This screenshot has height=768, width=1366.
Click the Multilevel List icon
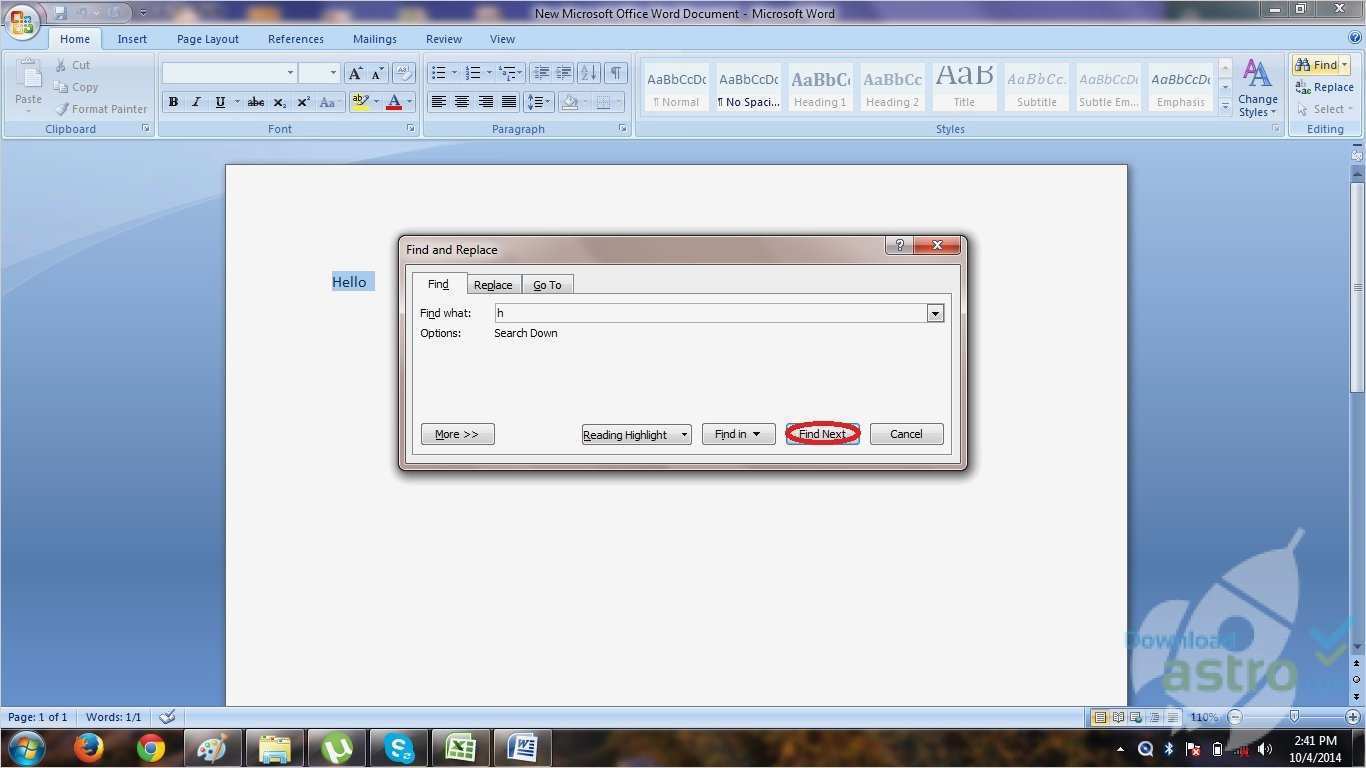coord(507,73)
